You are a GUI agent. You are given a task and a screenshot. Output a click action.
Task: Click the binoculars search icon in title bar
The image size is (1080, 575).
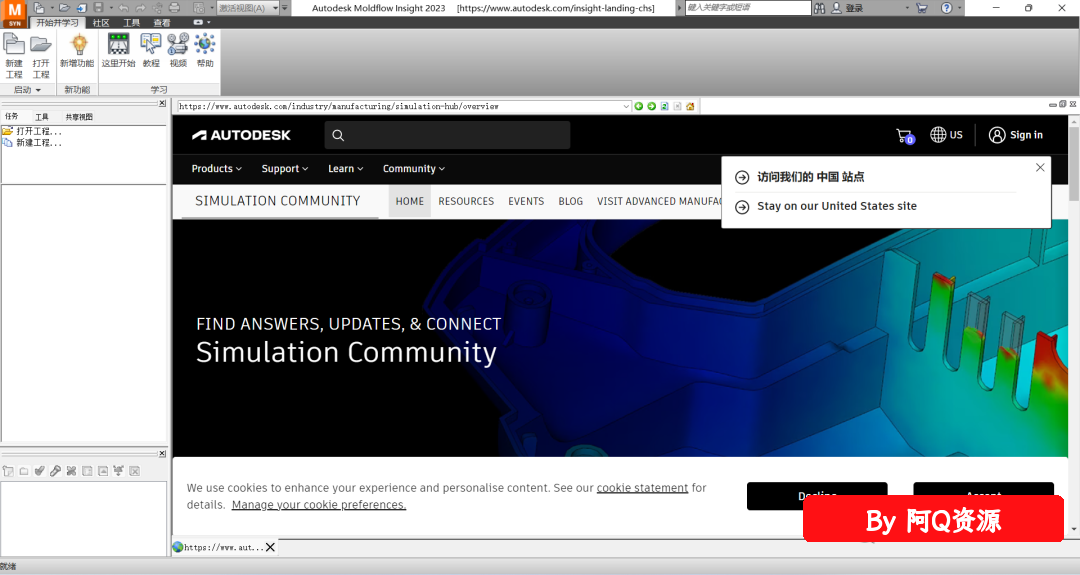coord(820,8)
